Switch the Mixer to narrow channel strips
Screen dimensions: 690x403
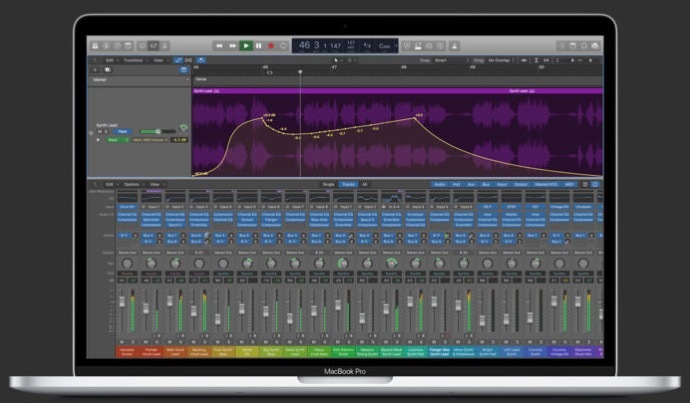585,184
